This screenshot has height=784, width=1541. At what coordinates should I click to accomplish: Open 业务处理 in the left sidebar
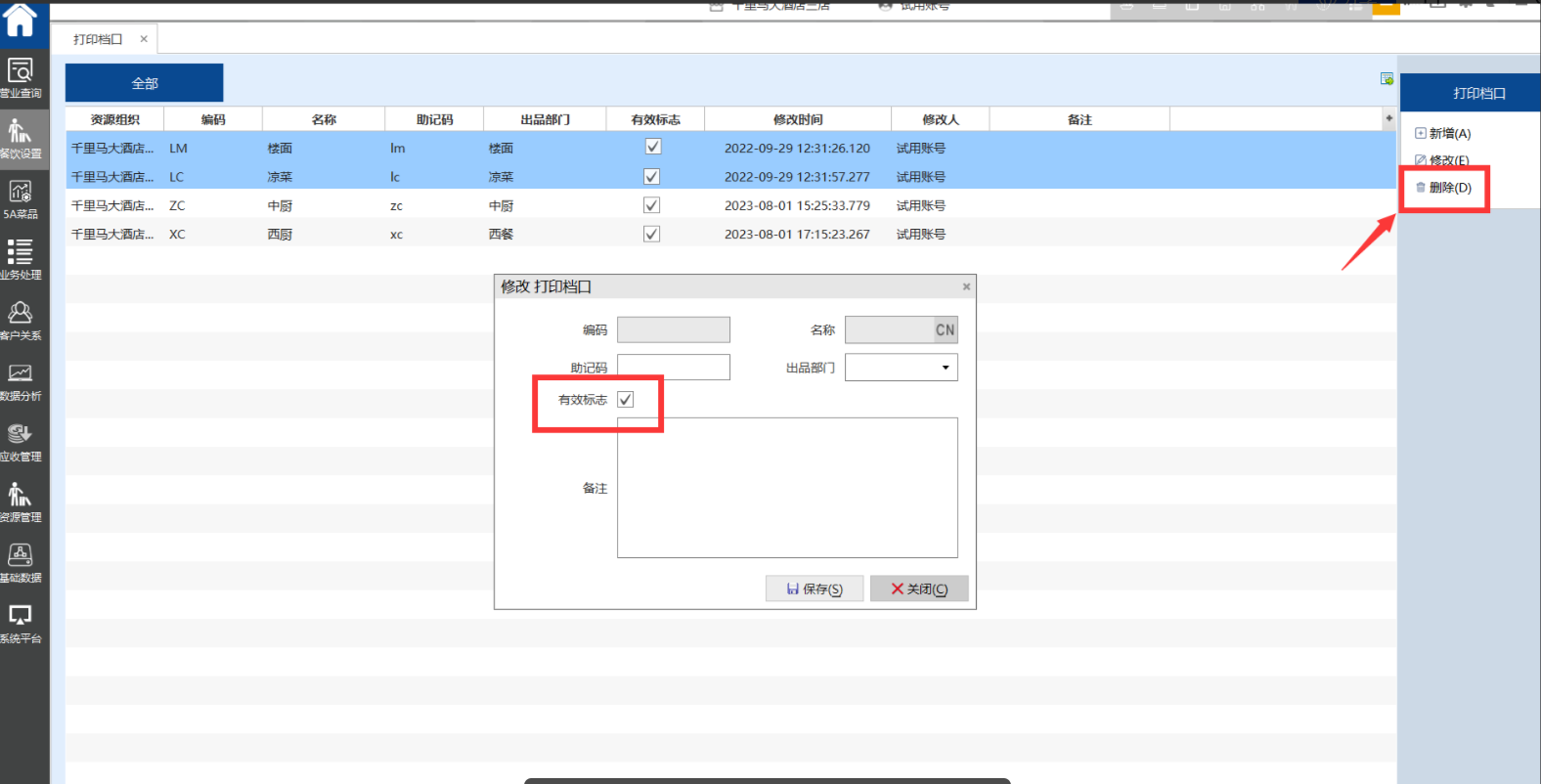[x=21, y=259]
